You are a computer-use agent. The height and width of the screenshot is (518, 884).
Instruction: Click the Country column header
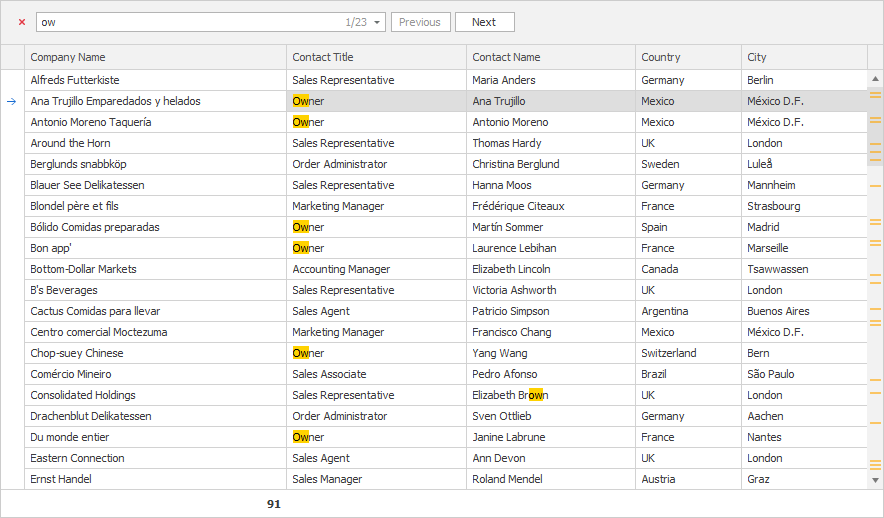click(x=688, y=57)
